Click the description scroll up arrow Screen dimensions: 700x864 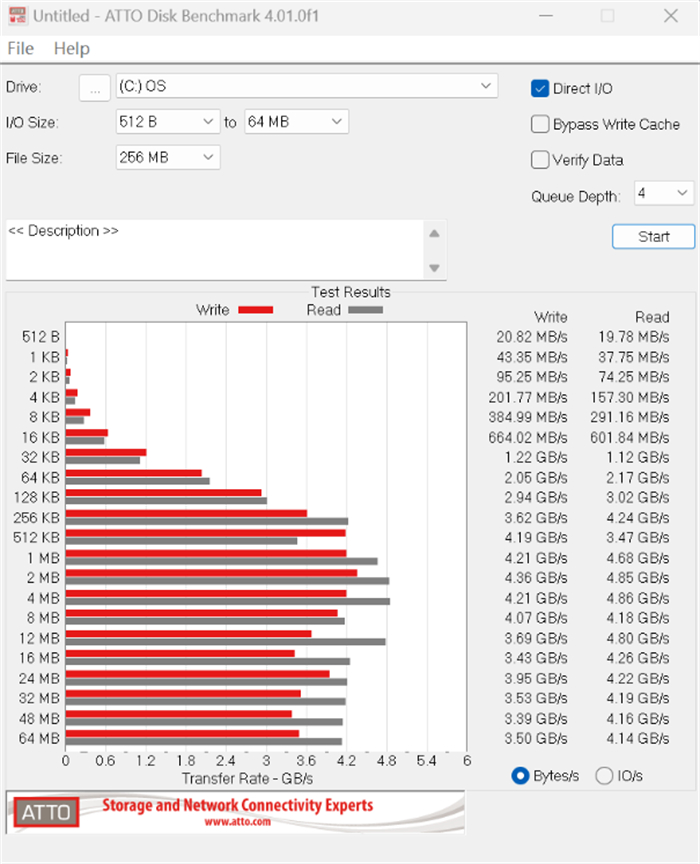tap(434, 234)
